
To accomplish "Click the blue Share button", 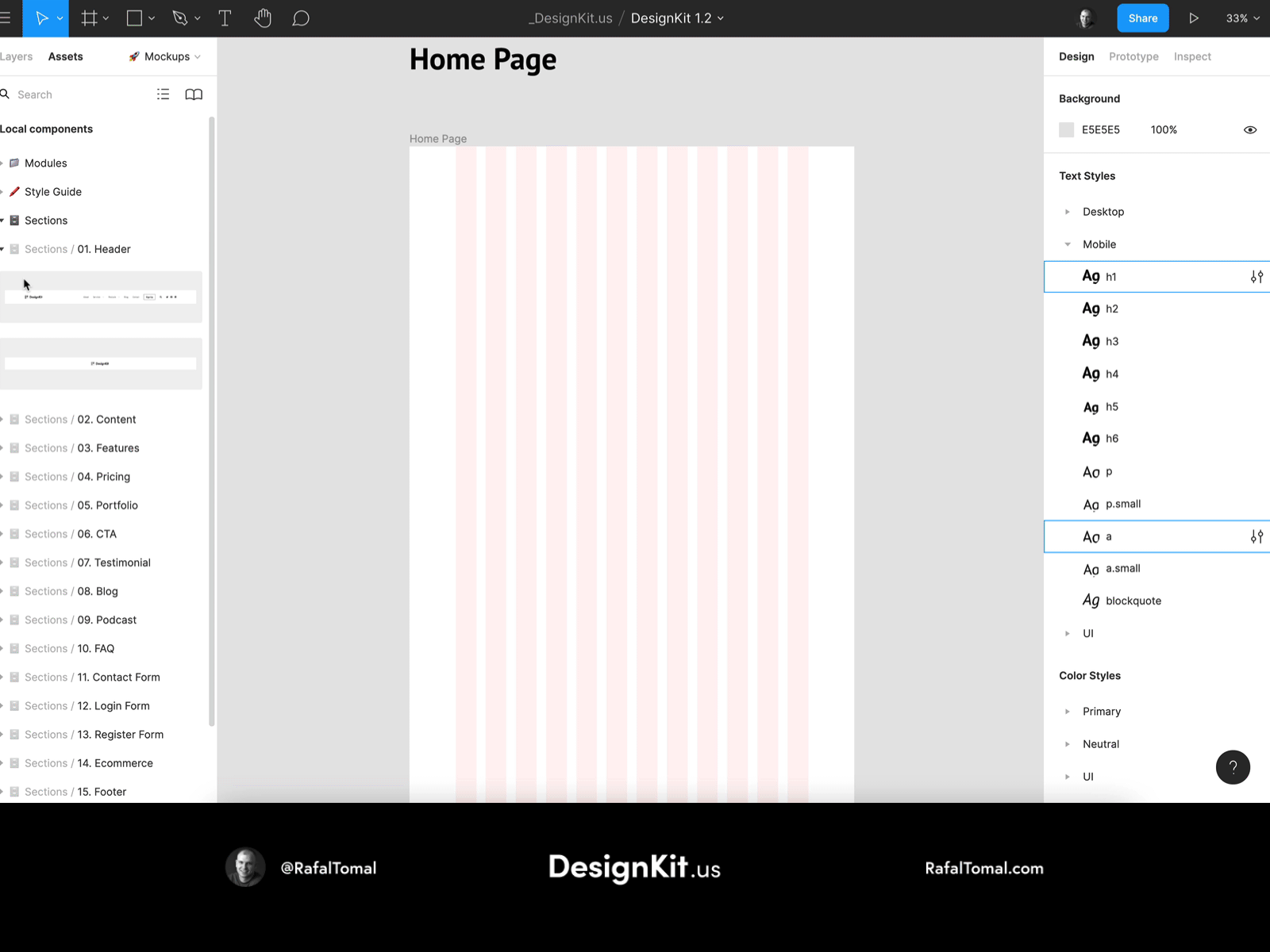I will (x=1142, y=18).
